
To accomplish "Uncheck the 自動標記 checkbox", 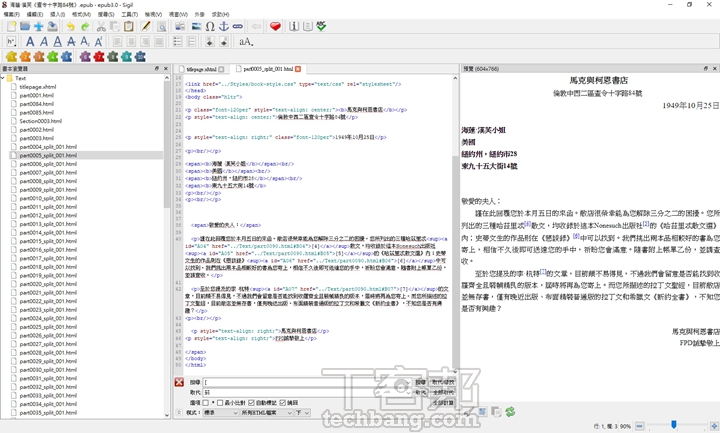I will pyautogui.click(x=251, y=403).
